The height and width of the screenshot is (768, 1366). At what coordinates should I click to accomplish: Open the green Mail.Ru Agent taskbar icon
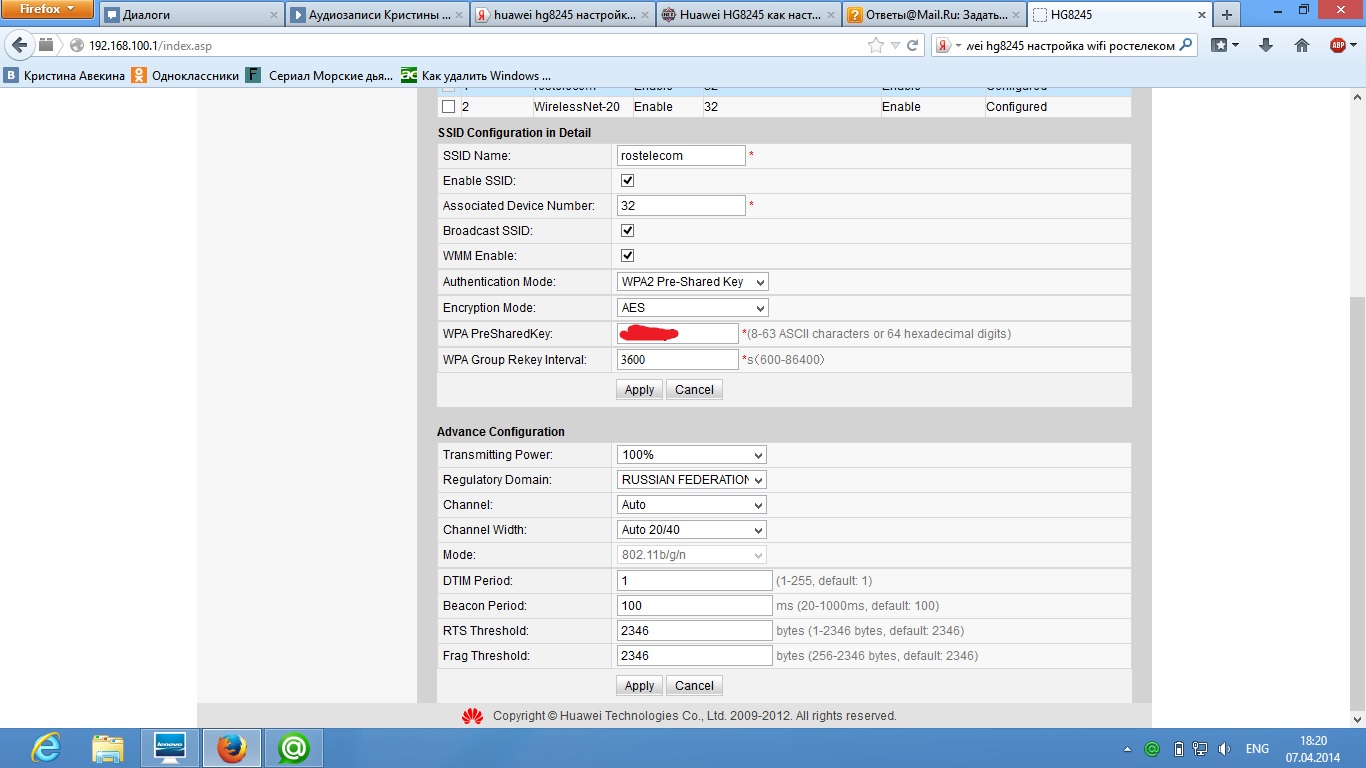pyautogui.click(x=294, y=748)
